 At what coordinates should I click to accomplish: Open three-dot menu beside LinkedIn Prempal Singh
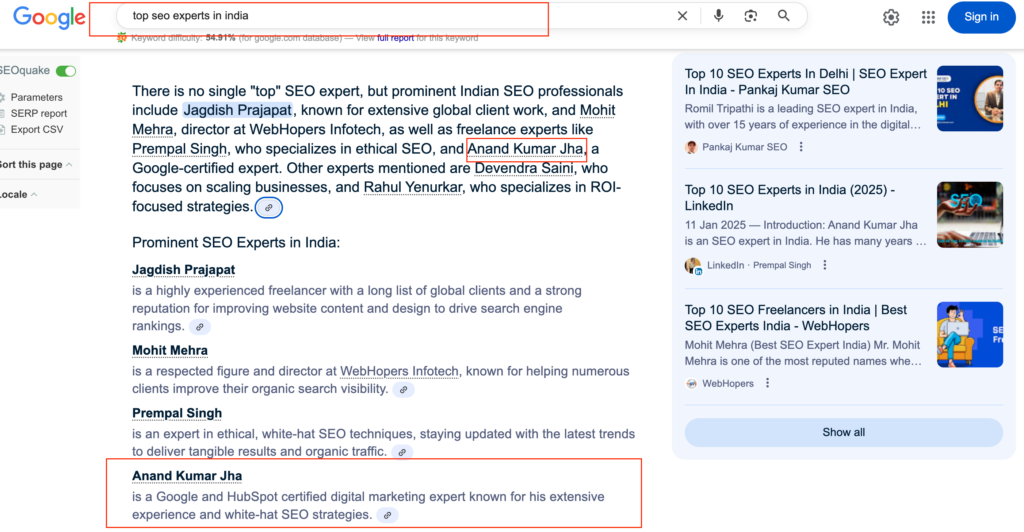pyautogui.click(x=825, y=265)
